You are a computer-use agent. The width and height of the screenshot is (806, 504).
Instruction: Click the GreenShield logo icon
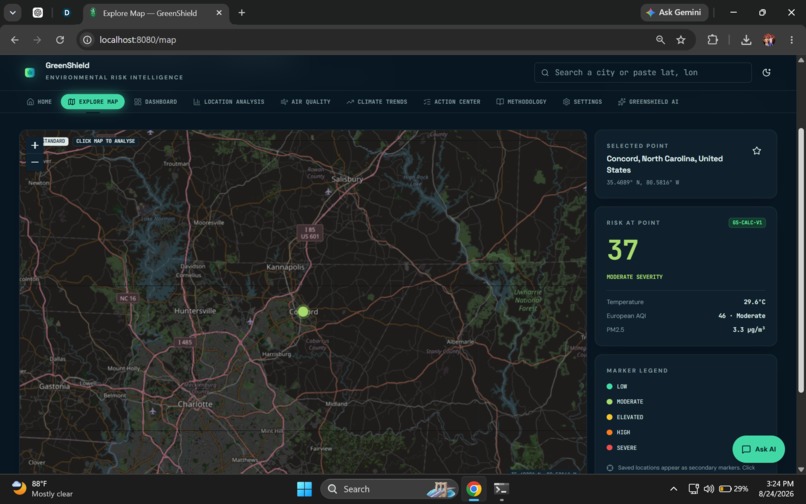[30, 73]
